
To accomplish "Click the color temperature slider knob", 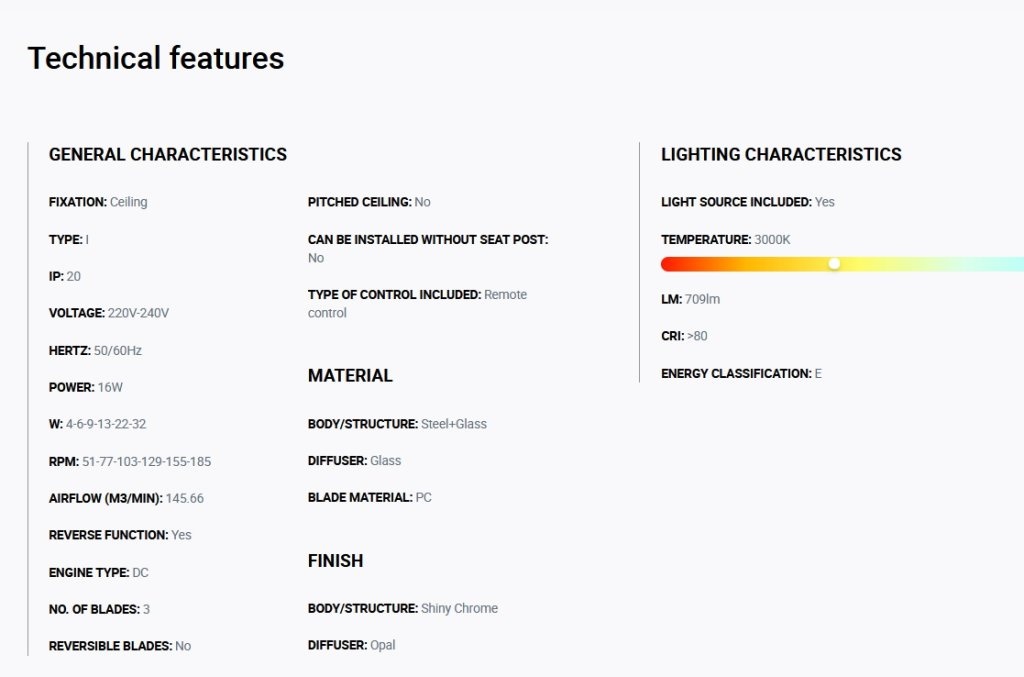I will [834, 264].
